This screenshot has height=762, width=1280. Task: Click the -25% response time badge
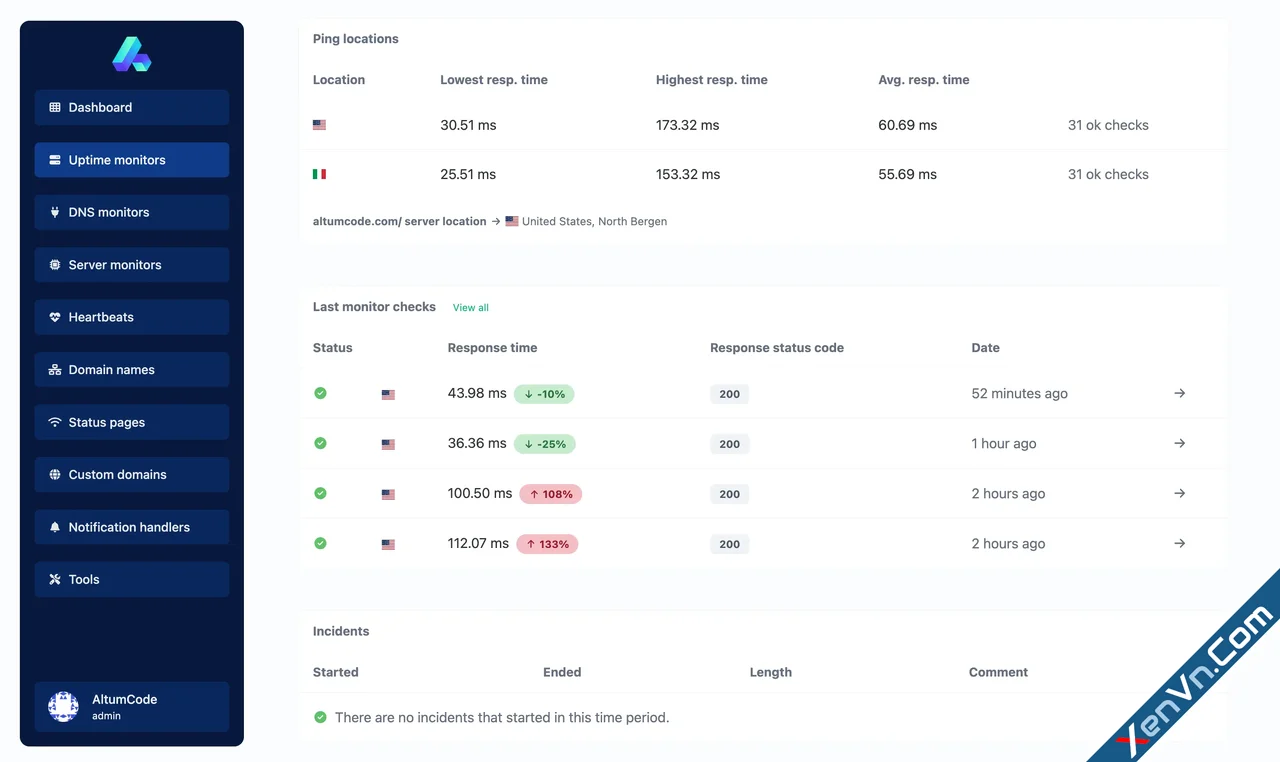point(544,443)
